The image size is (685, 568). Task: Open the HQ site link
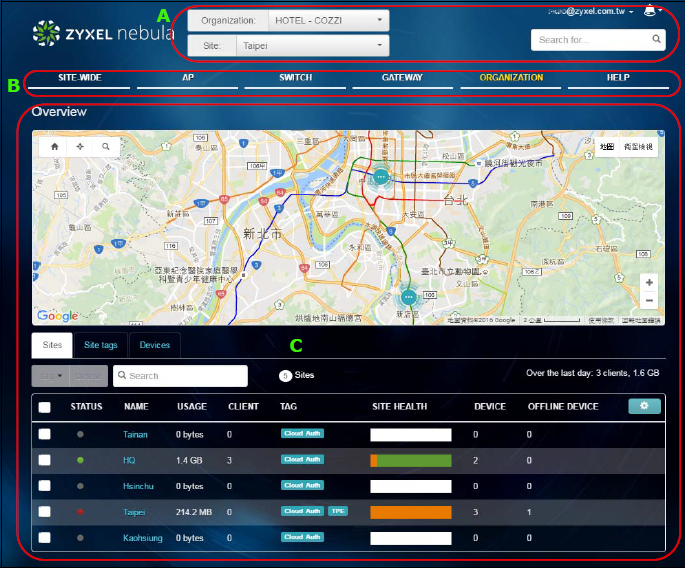click(x=129, y=461)
